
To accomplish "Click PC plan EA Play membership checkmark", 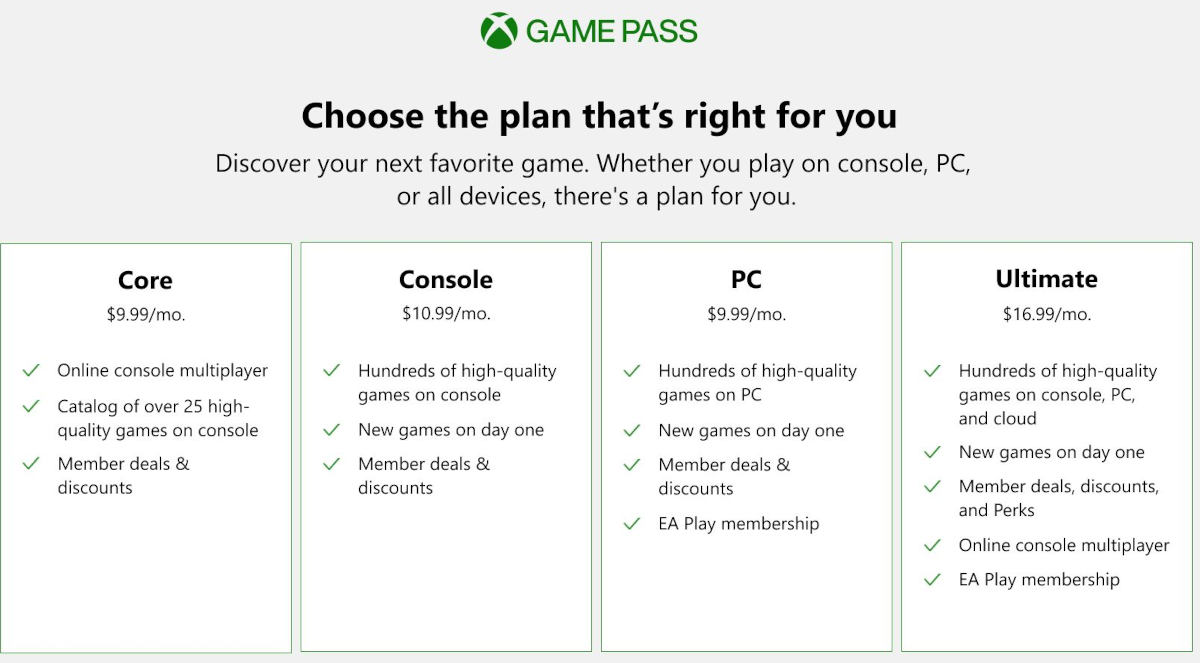I will coord(632,523).
